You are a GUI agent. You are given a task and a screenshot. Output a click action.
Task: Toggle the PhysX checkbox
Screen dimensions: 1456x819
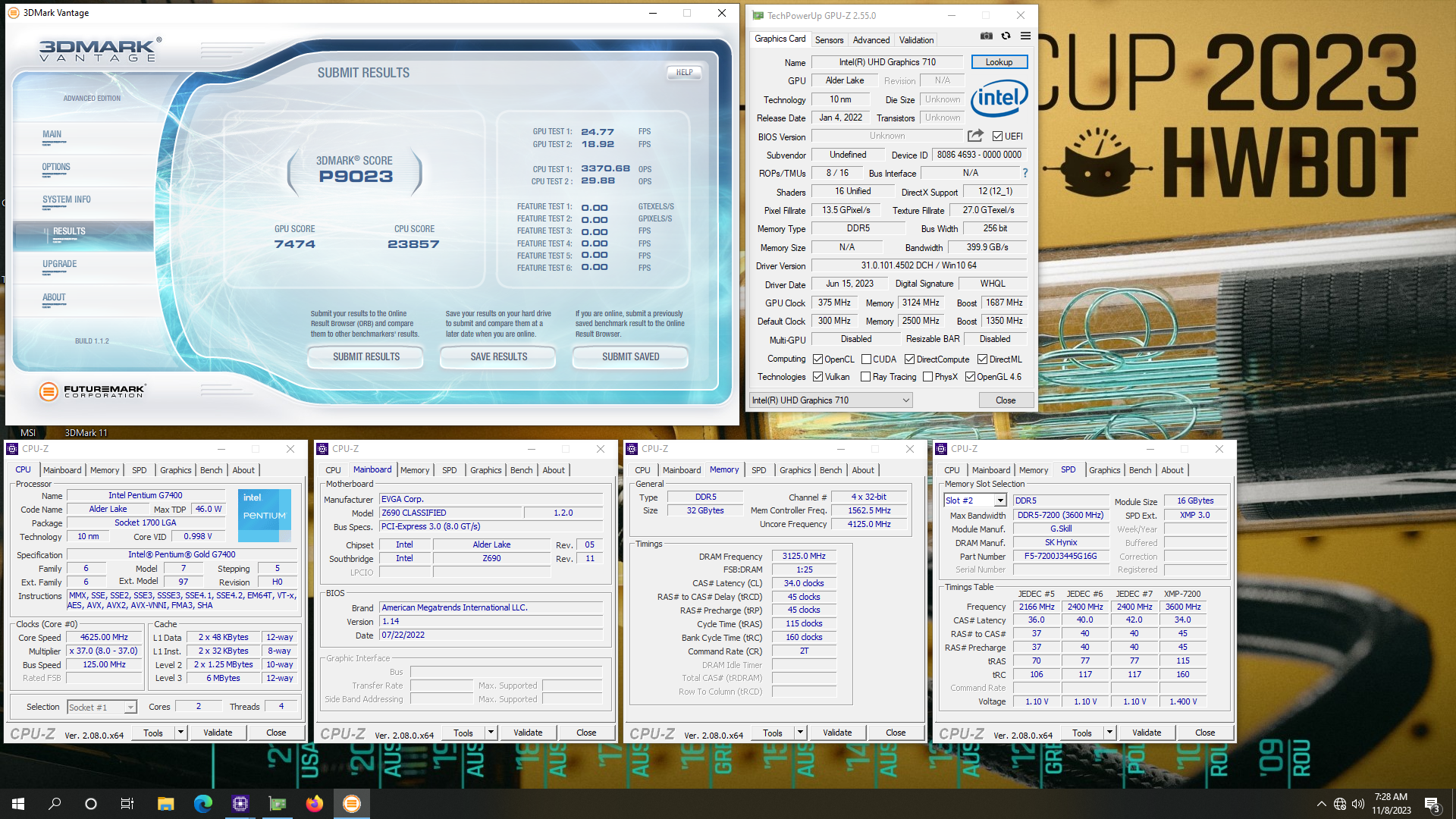tap(927, 377)
